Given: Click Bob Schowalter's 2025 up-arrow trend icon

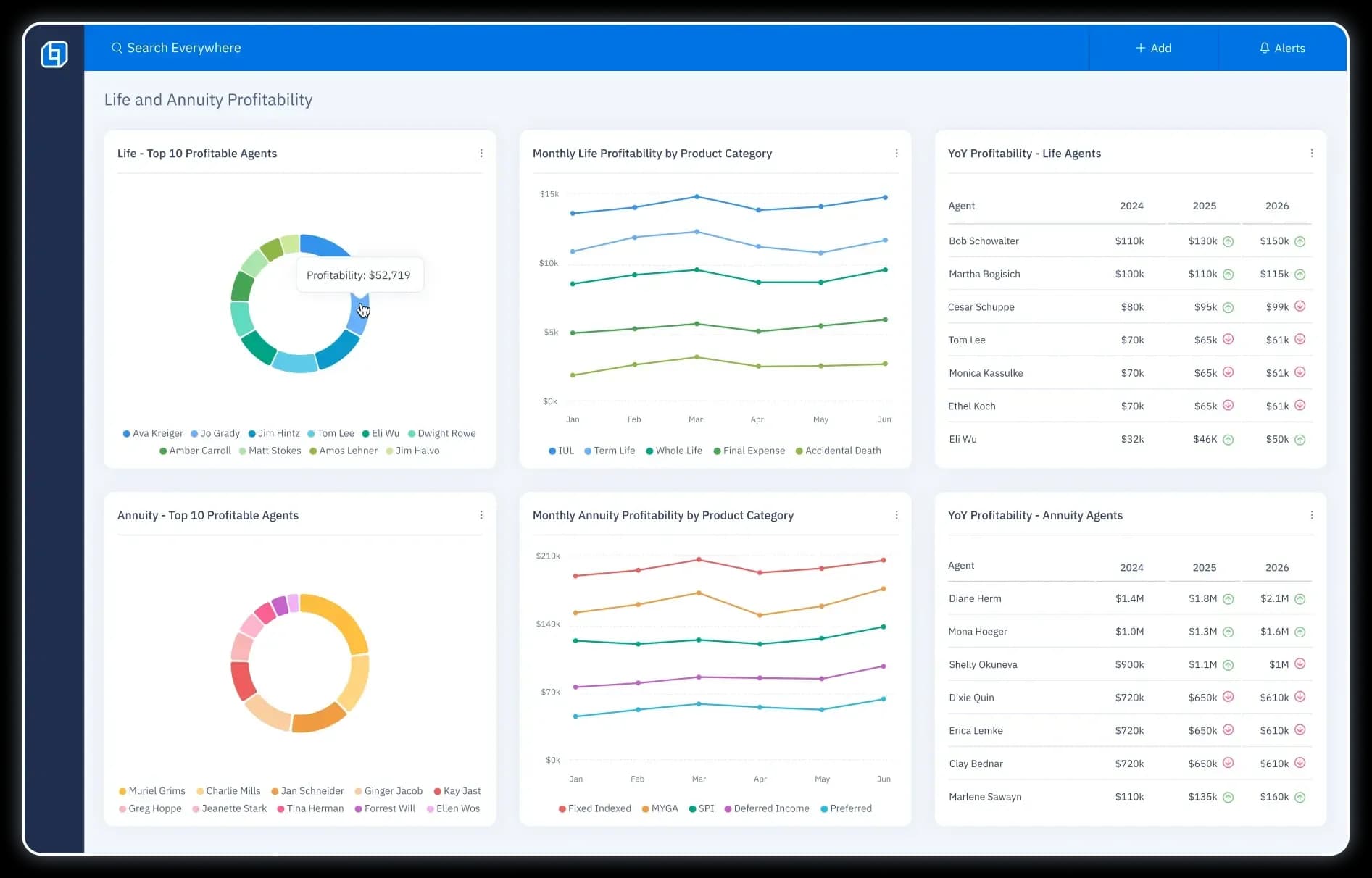Looking at the screenshot, I should pyautogui.click(x=1228, y=241).
